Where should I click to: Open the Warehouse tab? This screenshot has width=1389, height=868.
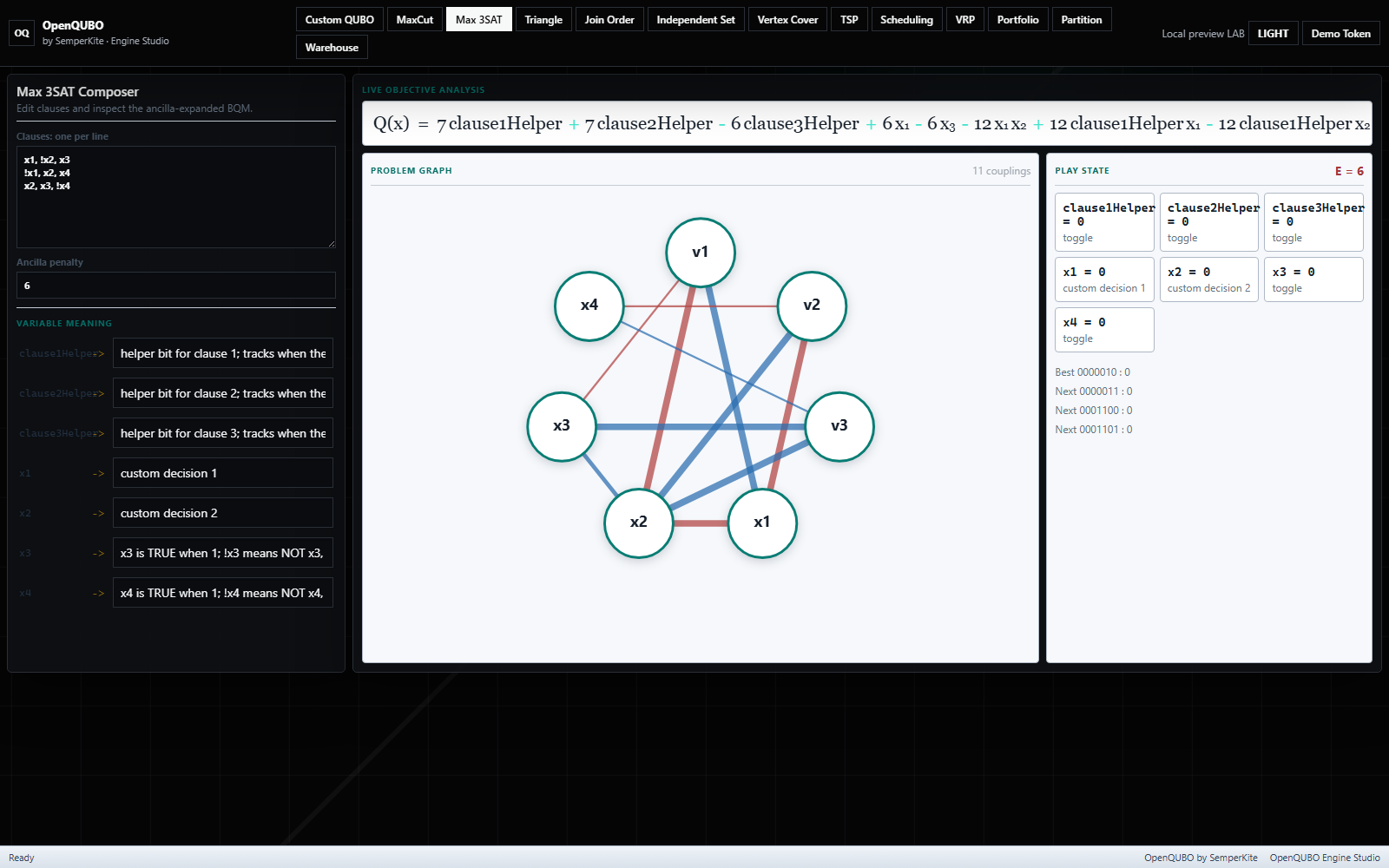point(332,47)
